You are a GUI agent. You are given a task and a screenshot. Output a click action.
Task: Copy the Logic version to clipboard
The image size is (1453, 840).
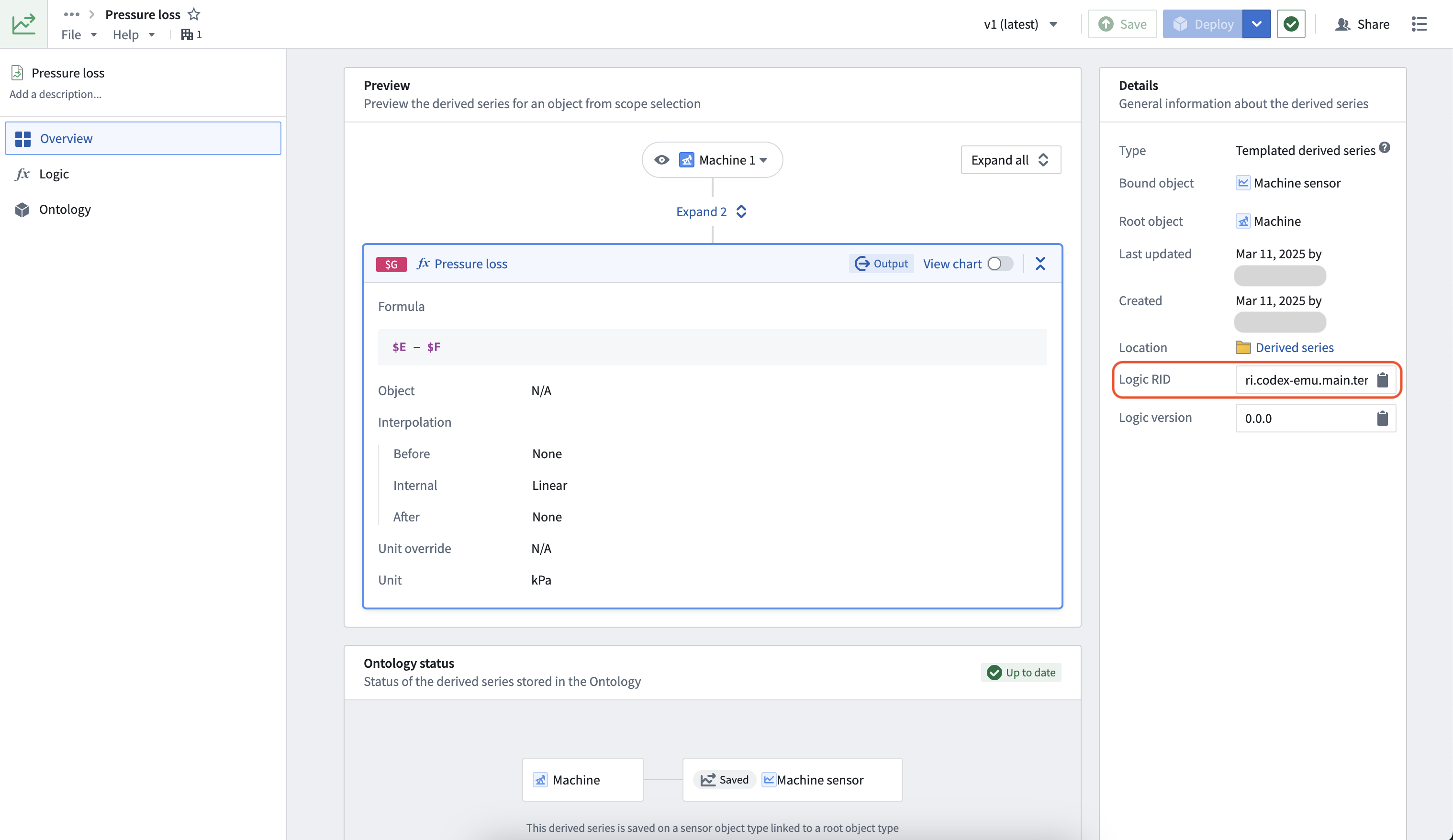point(1382,418)
